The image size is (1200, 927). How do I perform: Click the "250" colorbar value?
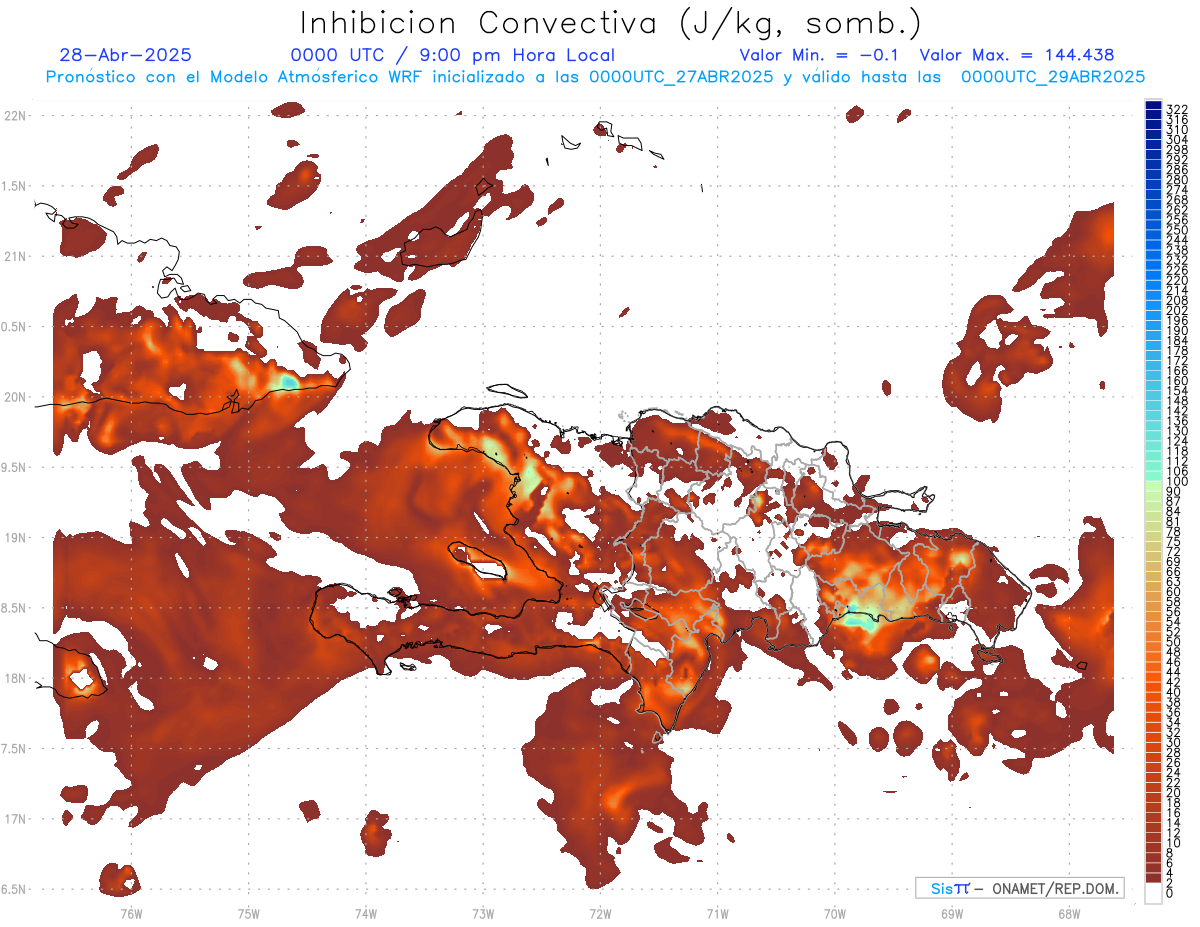pyautogui.click(x=1176, y=230)
